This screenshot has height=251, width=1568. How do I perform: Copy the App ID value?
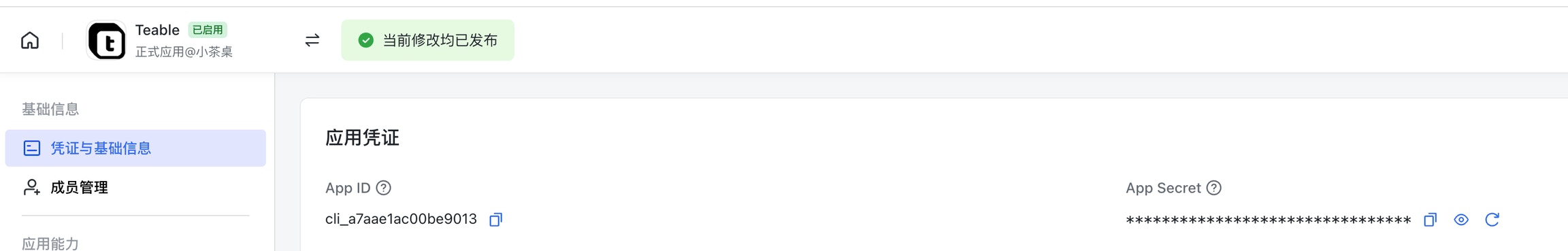pyautogui.click(x=496, y=220)
